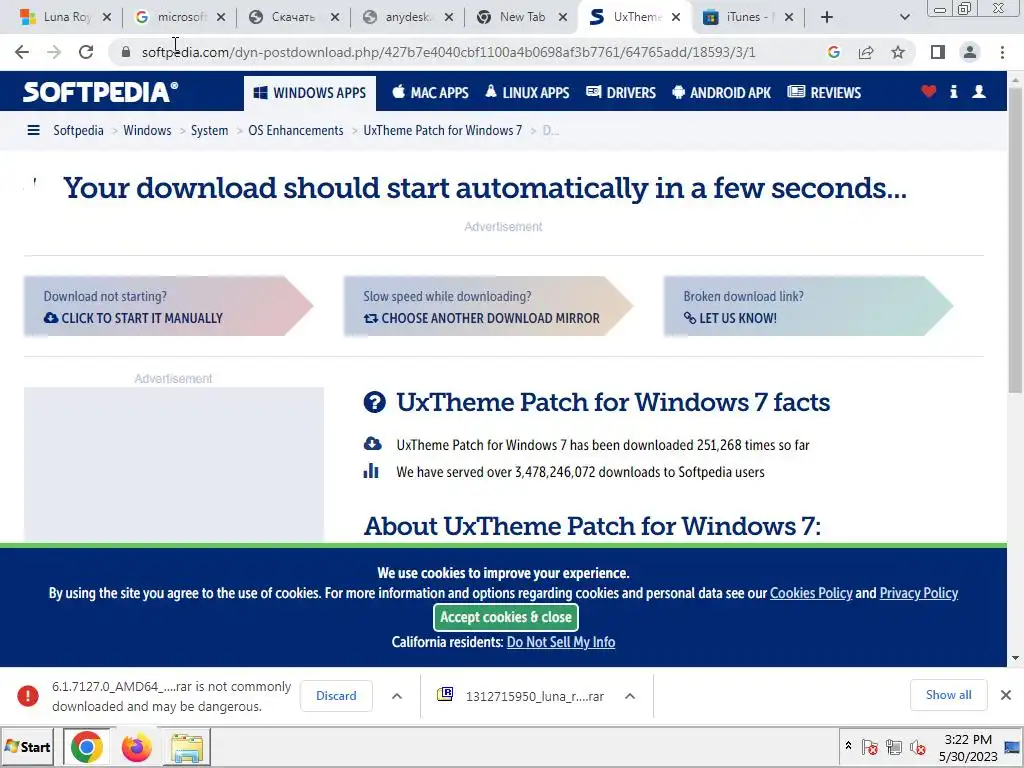Screen dimensions: 1024x768
Task: Click Do Not Sell My Info link
Action: click(561, 642)
